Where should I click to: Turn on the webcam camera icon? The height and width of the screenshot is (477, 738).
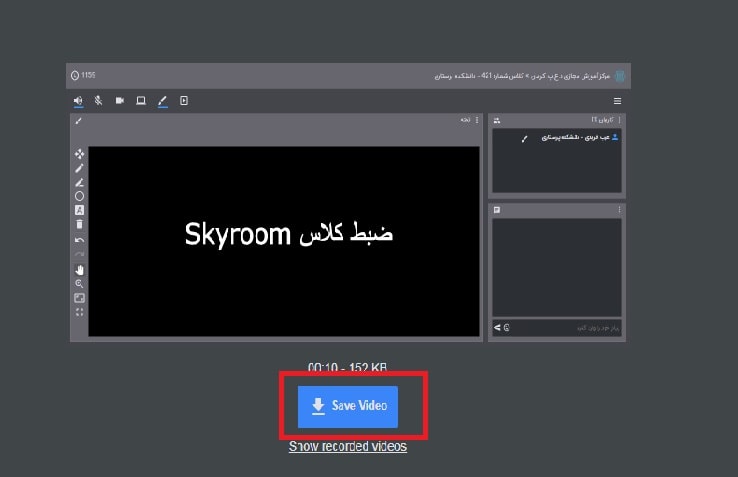[x=120, y=101]
